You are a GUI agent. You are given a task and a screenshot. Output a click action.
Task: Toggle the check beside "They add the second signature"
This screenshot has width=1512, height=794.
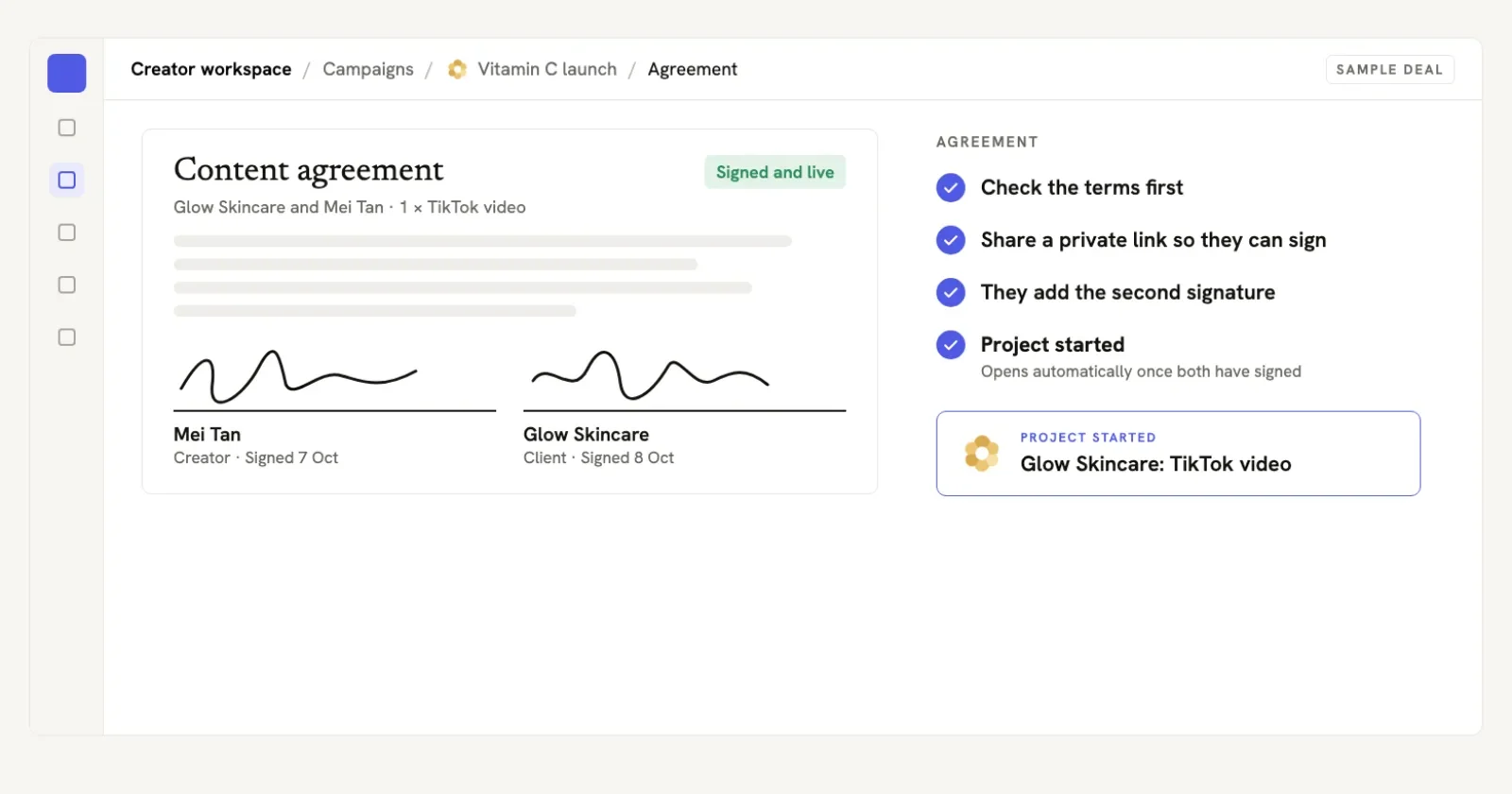[x=951, y=292]
